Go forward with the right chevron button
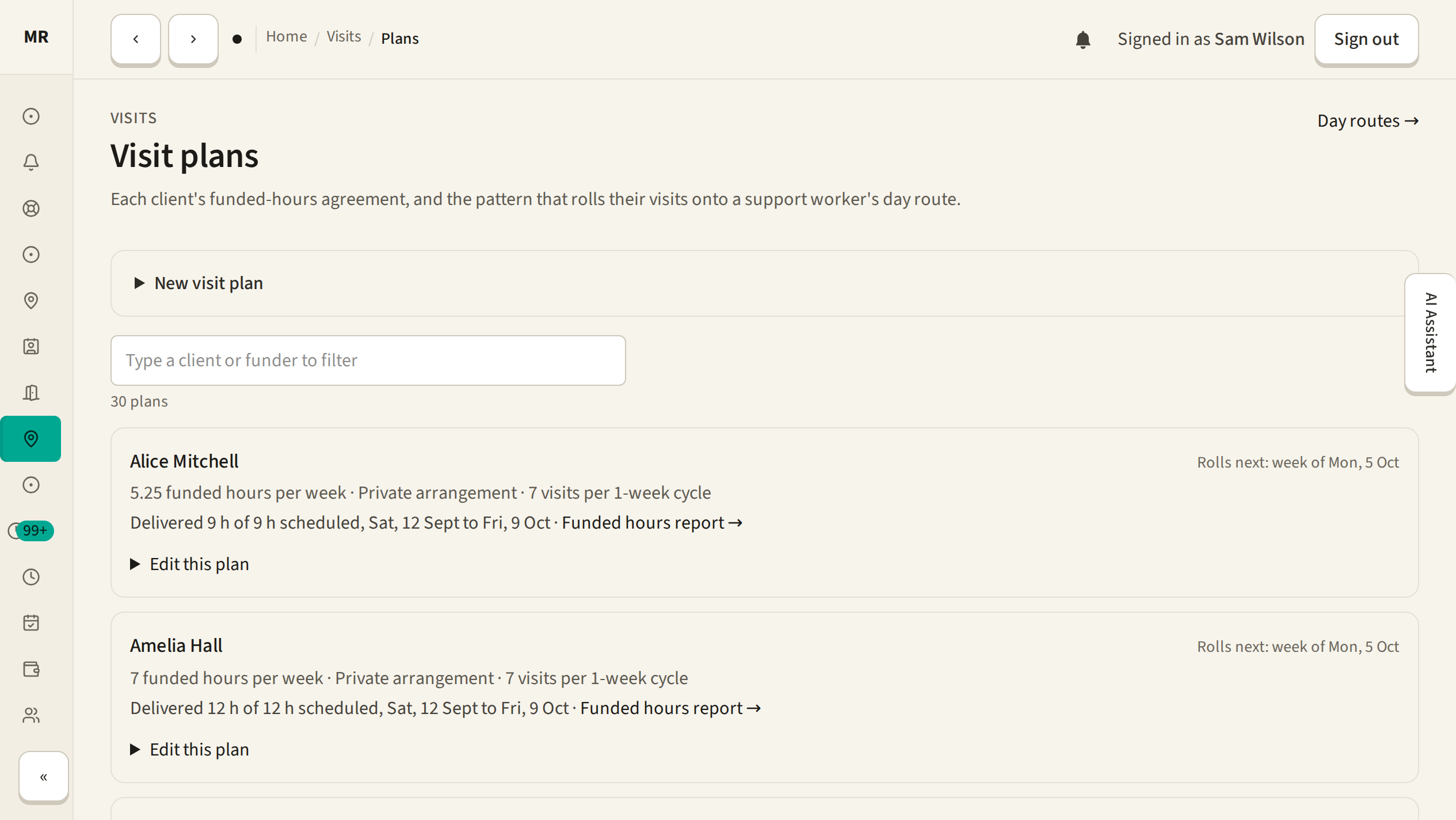This screenshot has height=820, width=1456. pos(193,39)
